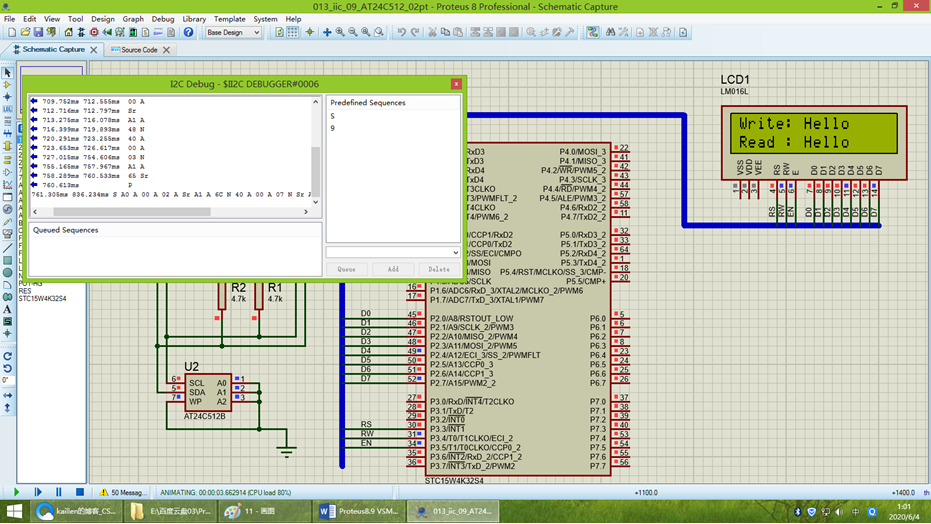Viewport: 931px width, 524px height.
Task: Pause the running simulation
Action: click(59, 492)
